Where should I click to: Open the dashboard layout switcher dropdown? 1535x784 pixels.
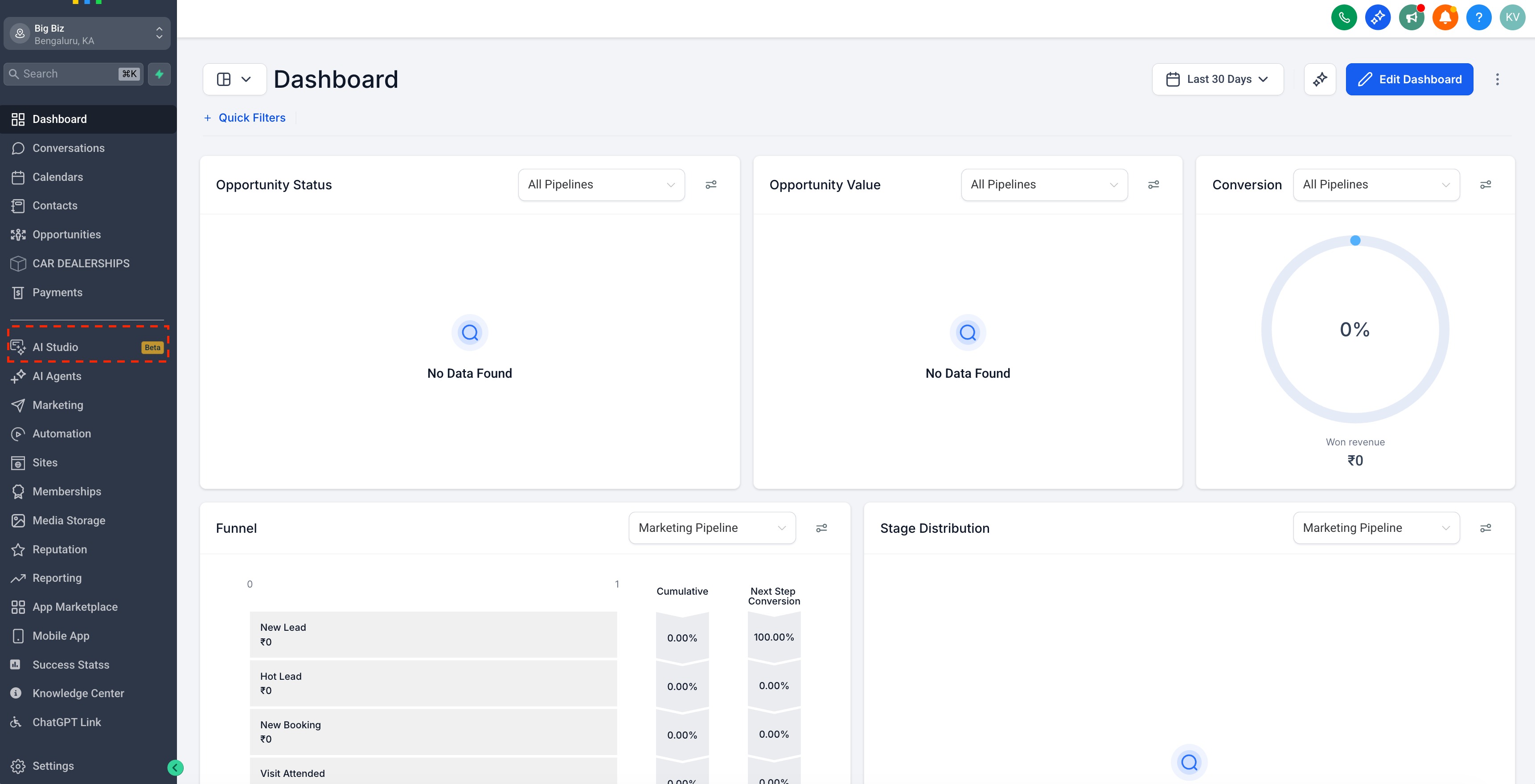(234, 79)
